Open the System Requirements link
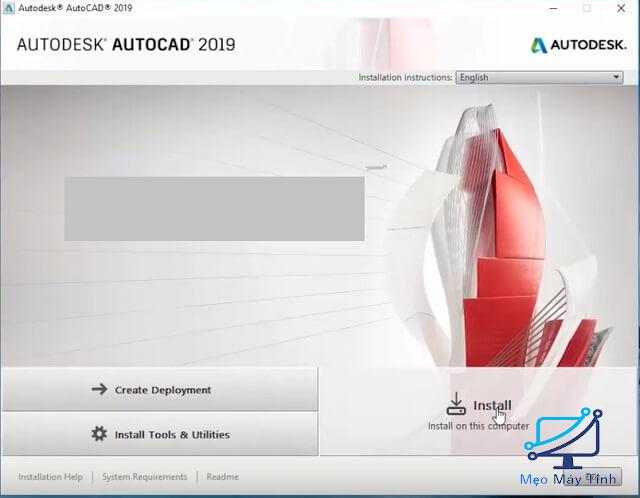640x498 pixels. pos(144,477)
